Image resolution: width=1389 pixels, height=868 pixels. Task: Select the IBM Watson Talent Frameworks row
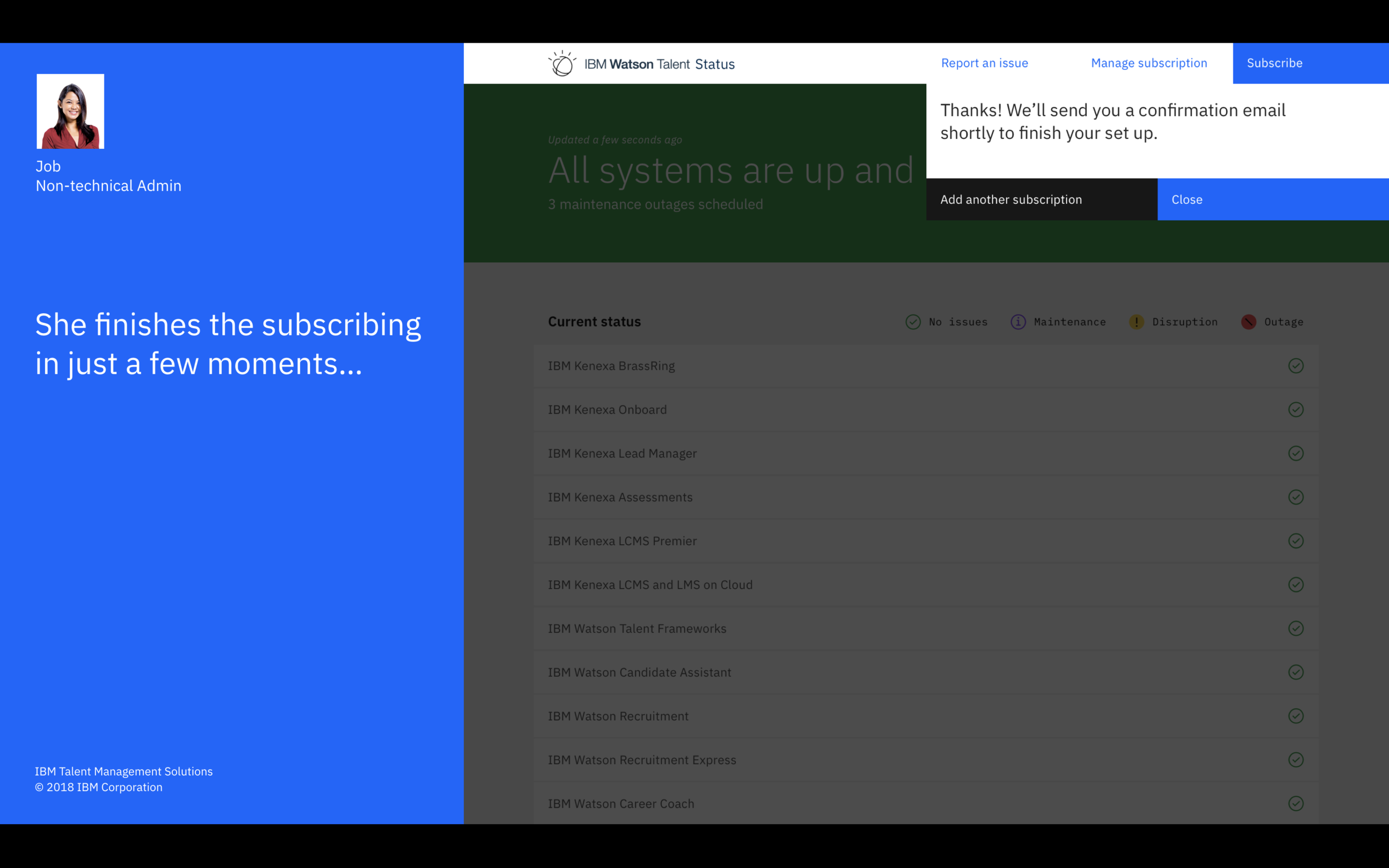pyautogui.click(x=926, y=629)
